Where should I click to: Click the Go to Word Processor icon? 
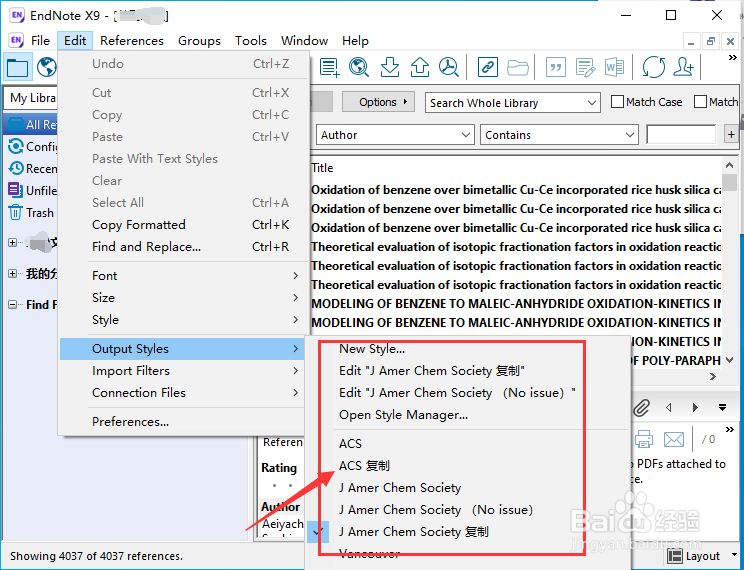[614, 67]
